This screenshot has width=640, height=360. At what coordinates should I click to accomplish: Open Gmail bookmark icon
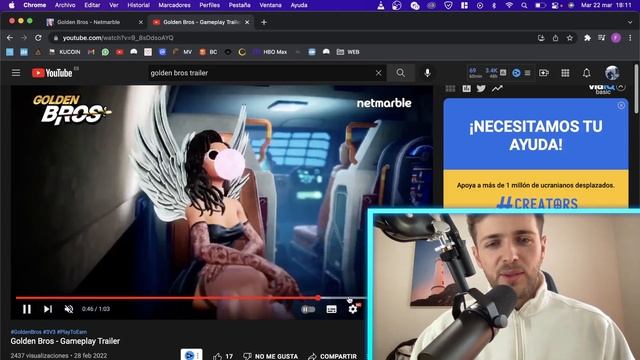point(91,52)
